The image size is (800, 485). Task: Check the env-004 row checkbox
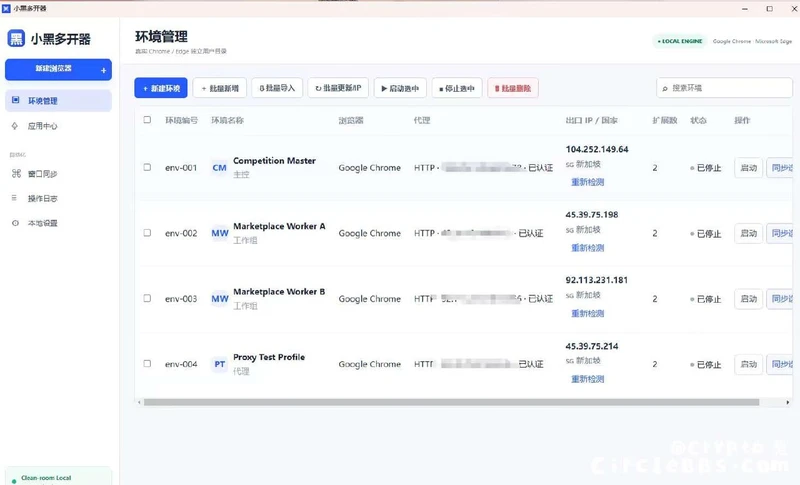pyautogui.click(x=147, y=364)
